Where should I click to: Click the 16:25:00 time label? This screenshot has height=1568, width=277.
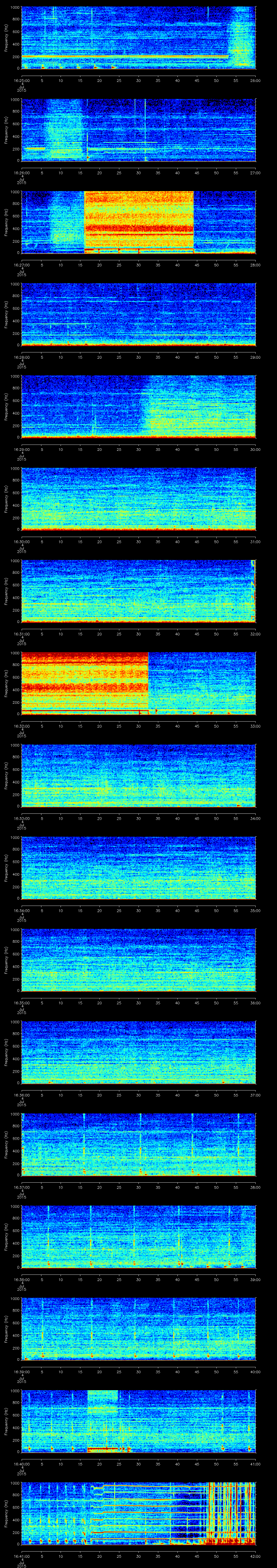click(21, 80)
